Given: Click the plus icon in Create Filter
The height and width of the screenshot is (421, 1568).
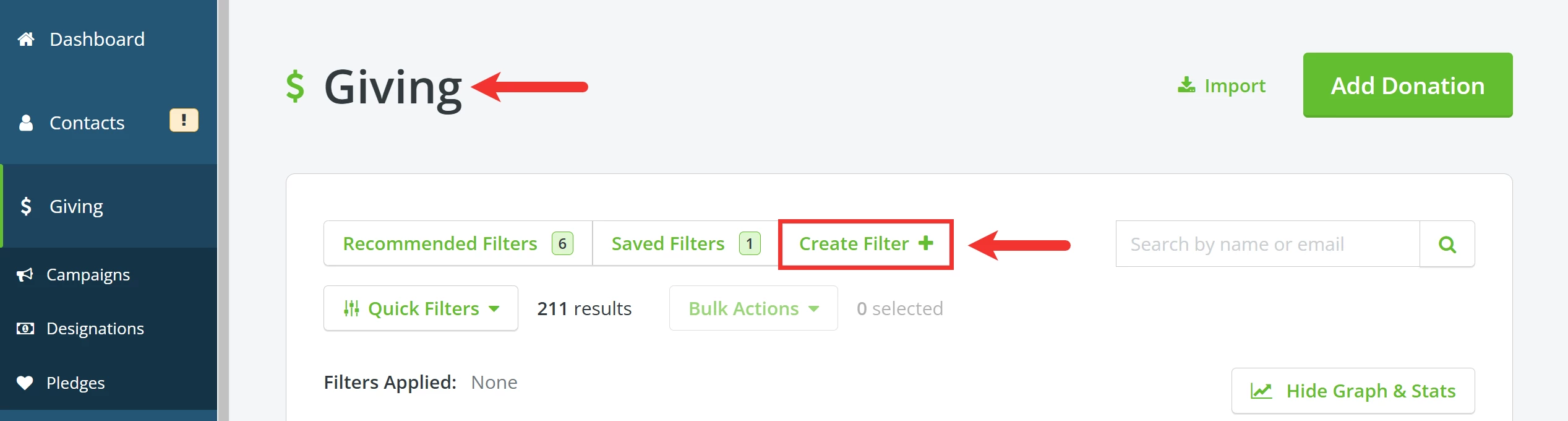Looking at the screenshot, I should click(x=925, y=243).
